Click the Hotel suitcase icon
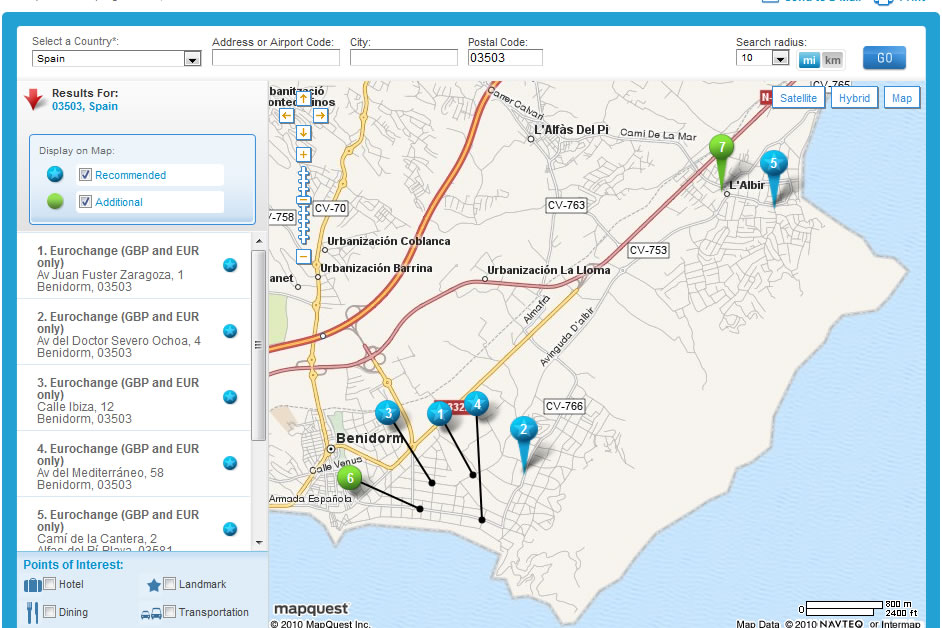Viewport: 942px width, 628px height. tap(32, 585)
